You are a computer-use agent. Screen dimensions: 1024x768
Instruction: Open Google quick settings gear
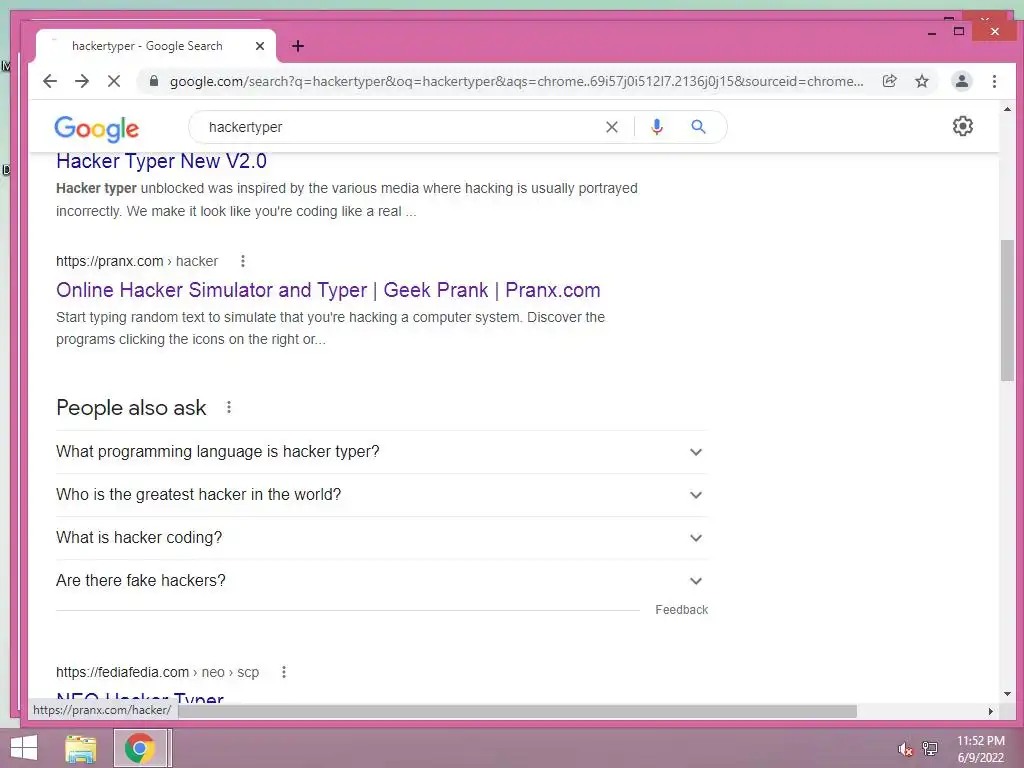click(x=963, y=126)
